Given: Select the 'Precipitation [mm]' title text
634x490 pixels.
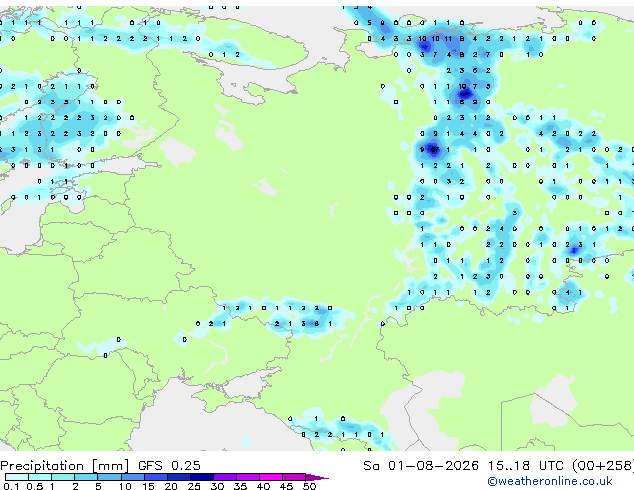Looking at the screenshot, I should [x=65, y=466].
